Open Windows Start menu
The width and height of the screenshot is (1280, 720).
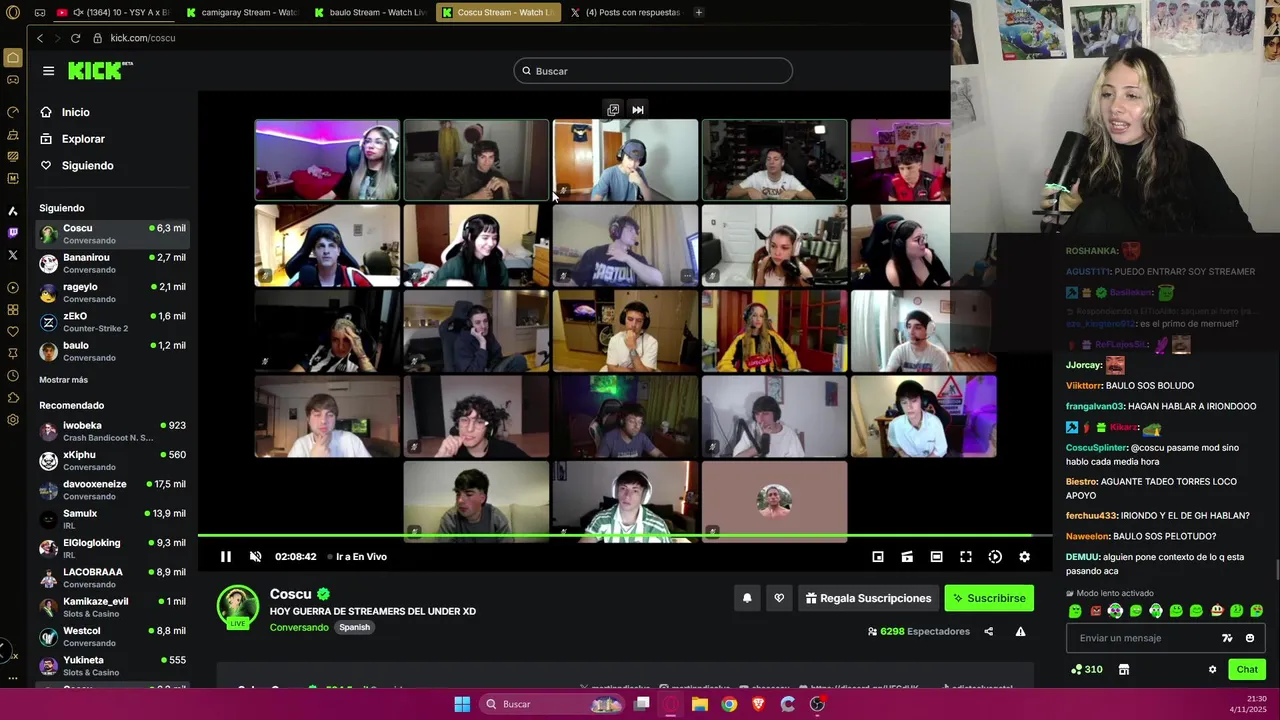pos(462,704)
